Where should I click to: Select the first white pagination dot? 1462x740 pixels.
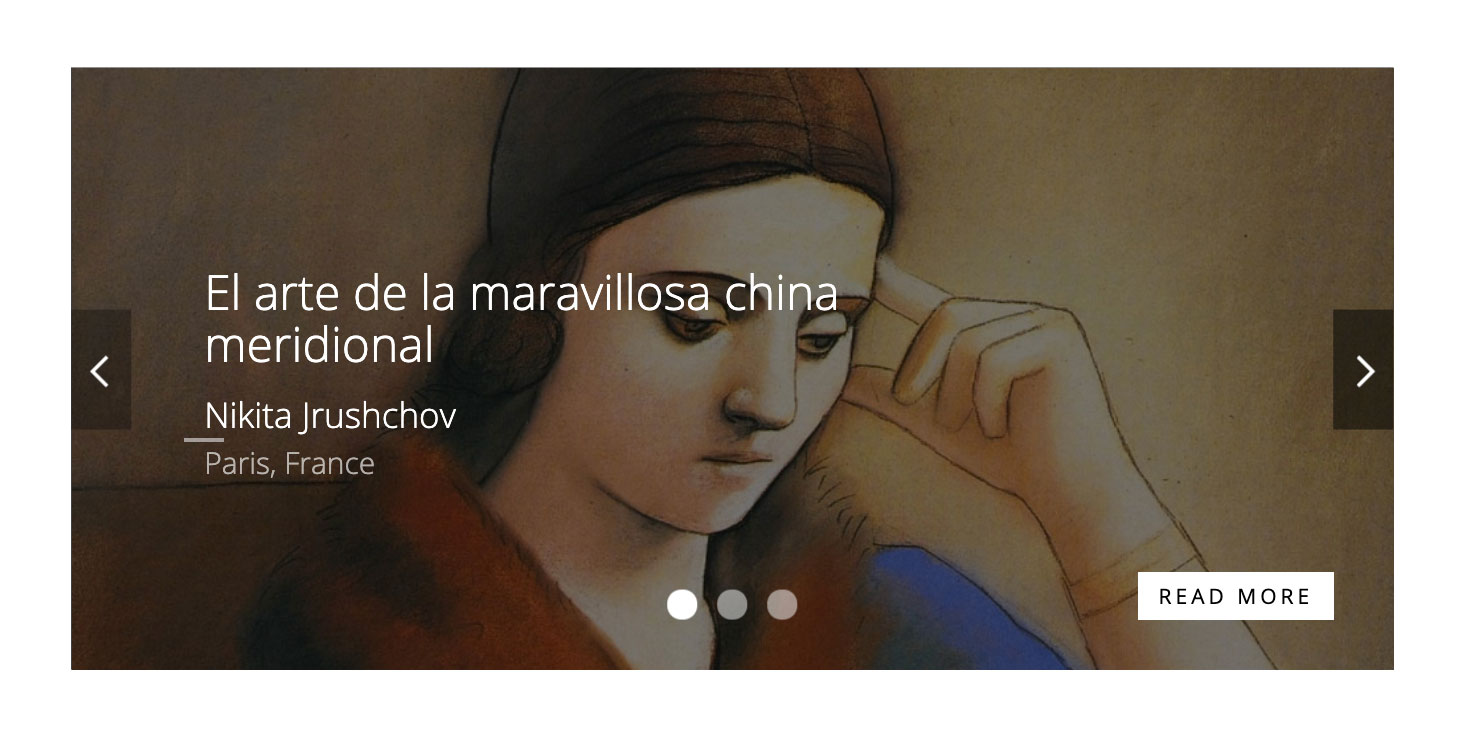682,604
